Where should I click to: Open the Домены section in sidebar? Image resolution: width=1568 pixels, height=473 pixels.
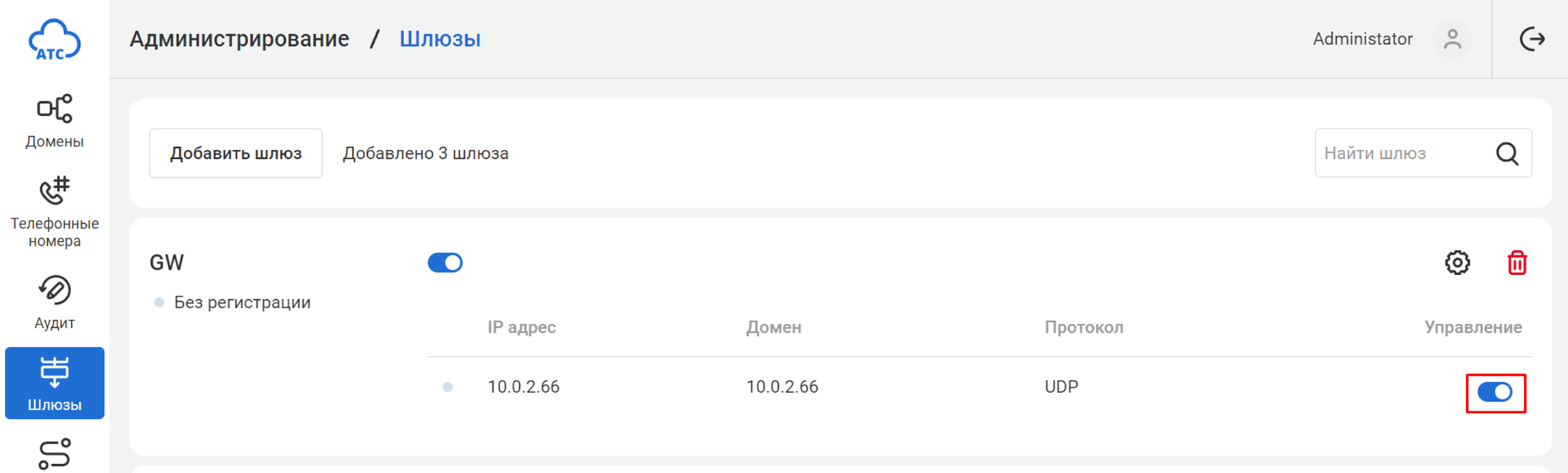pos(54,122)
